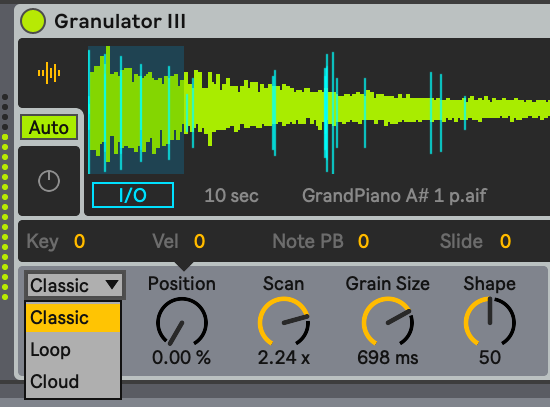Click the Vel modulation value
Screen dimensions: 550x407
pyautogui.click(x=200, y=241)
